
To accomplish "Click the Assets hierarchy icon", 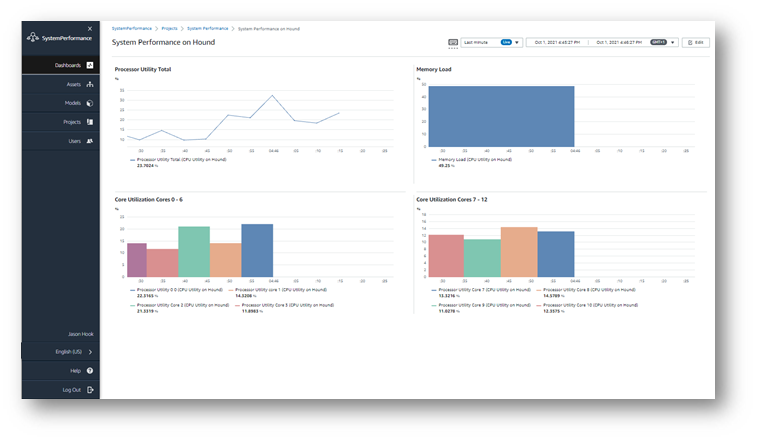I will [89, 84].
